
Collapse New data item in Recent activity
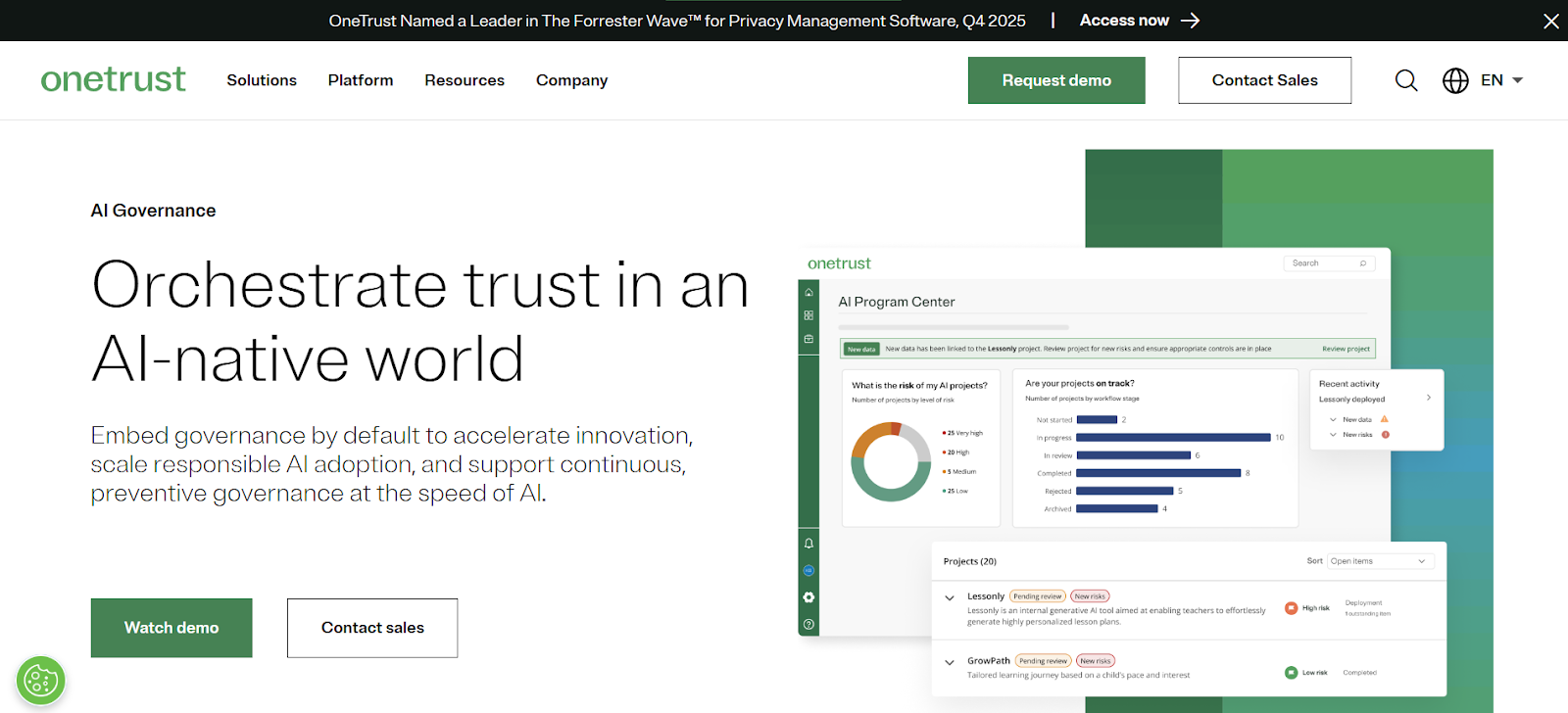click(1333, 419)
